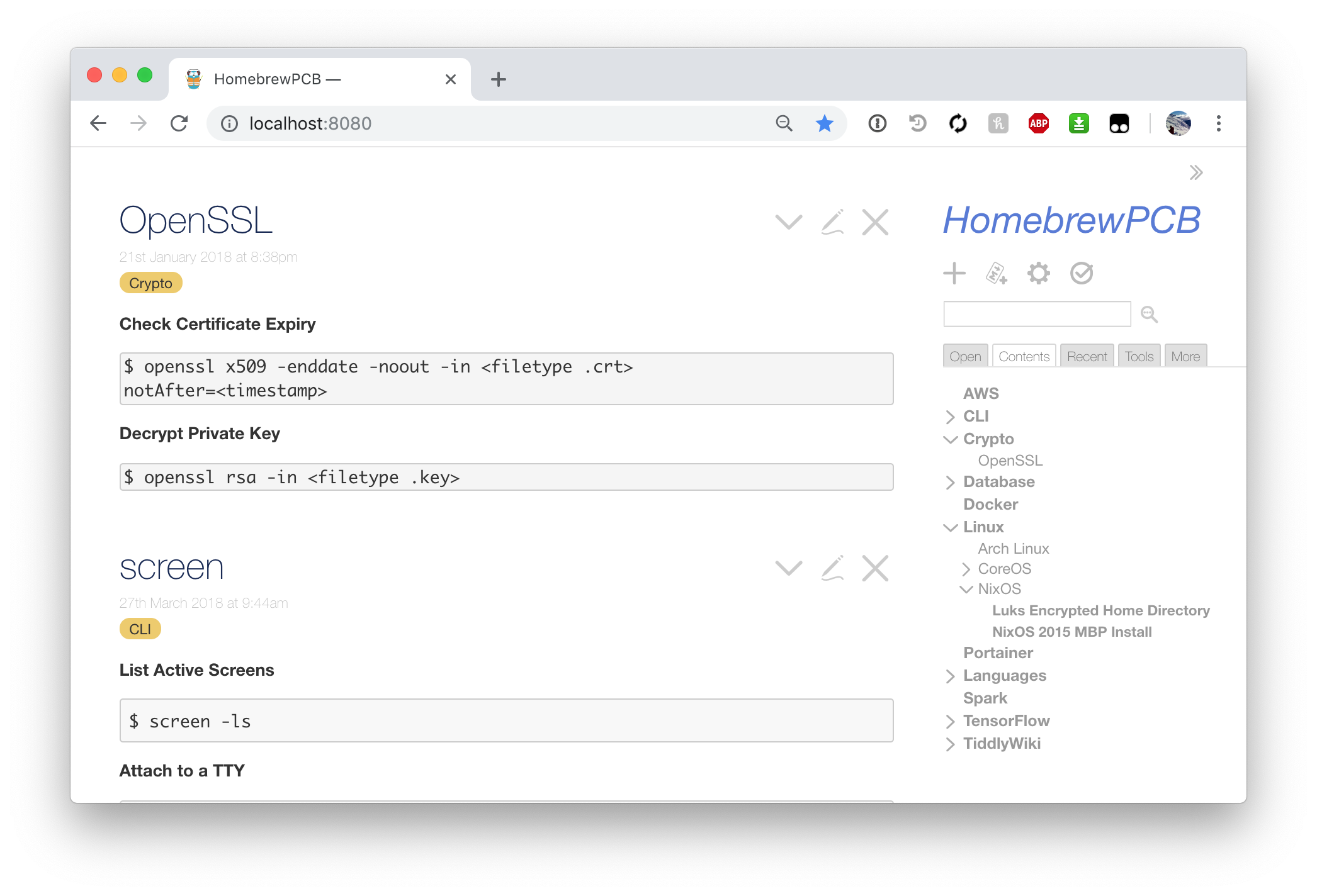Click the Crypto tag pill
The width and height of the screenshot is (1317, 896).
(x=150, y=283)
